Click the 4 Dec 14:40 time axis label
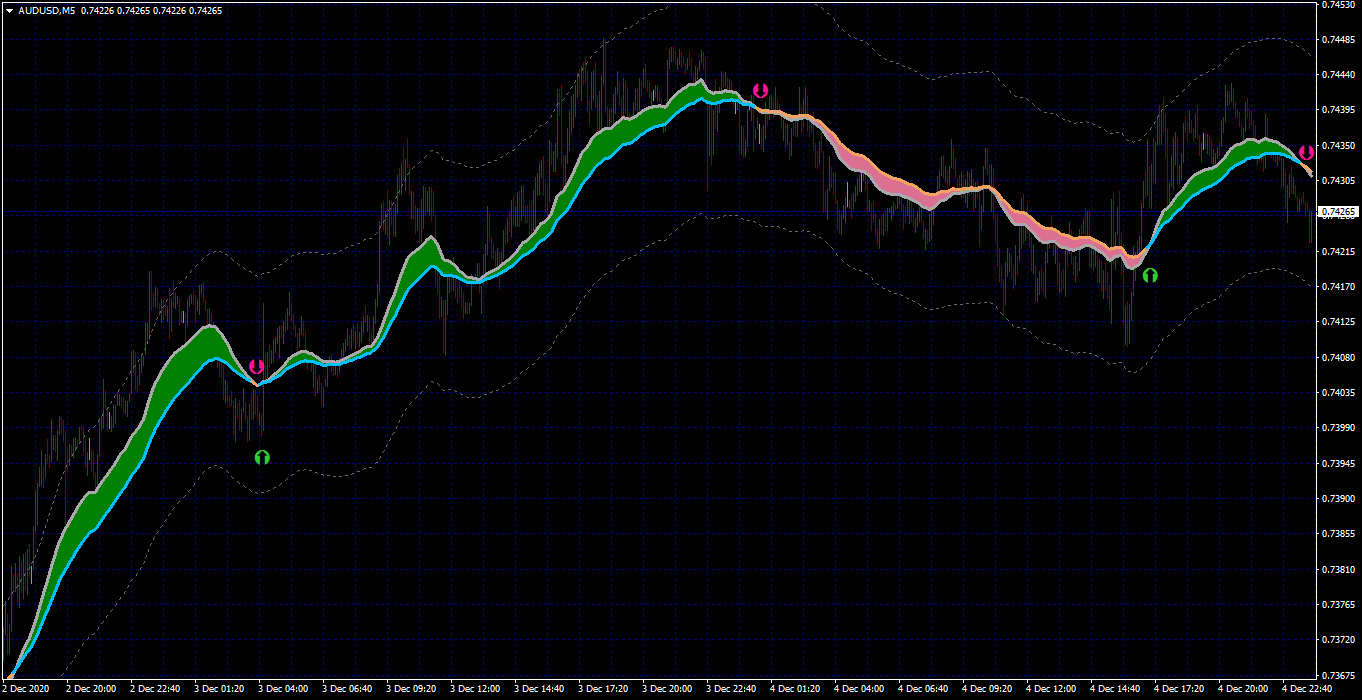Screen dimensions: 1362x700 [x=1116, y=689]
